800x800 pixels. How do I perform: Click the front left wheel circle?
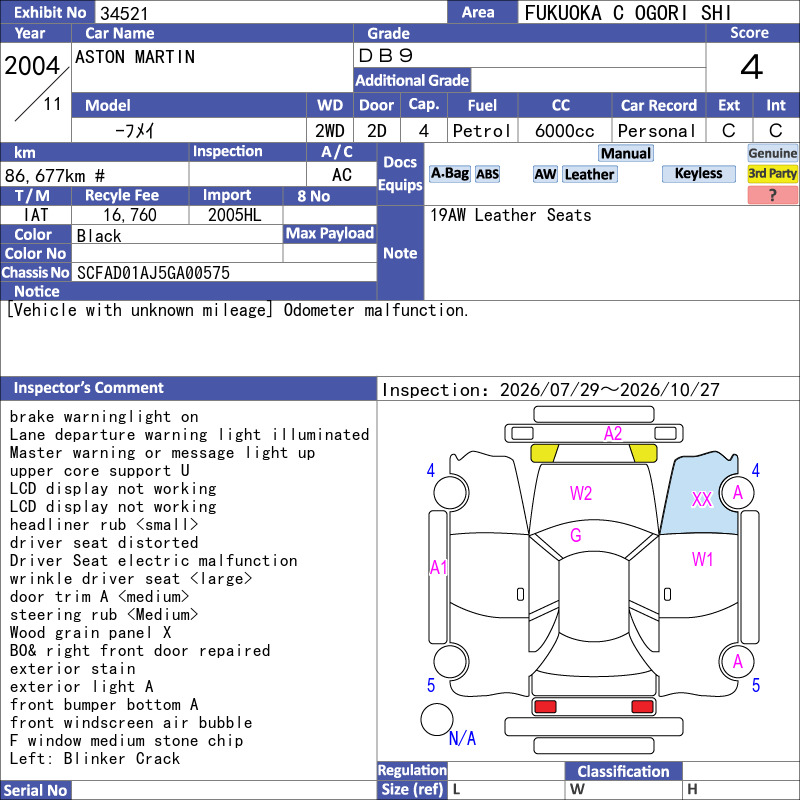tap(451, 493)
